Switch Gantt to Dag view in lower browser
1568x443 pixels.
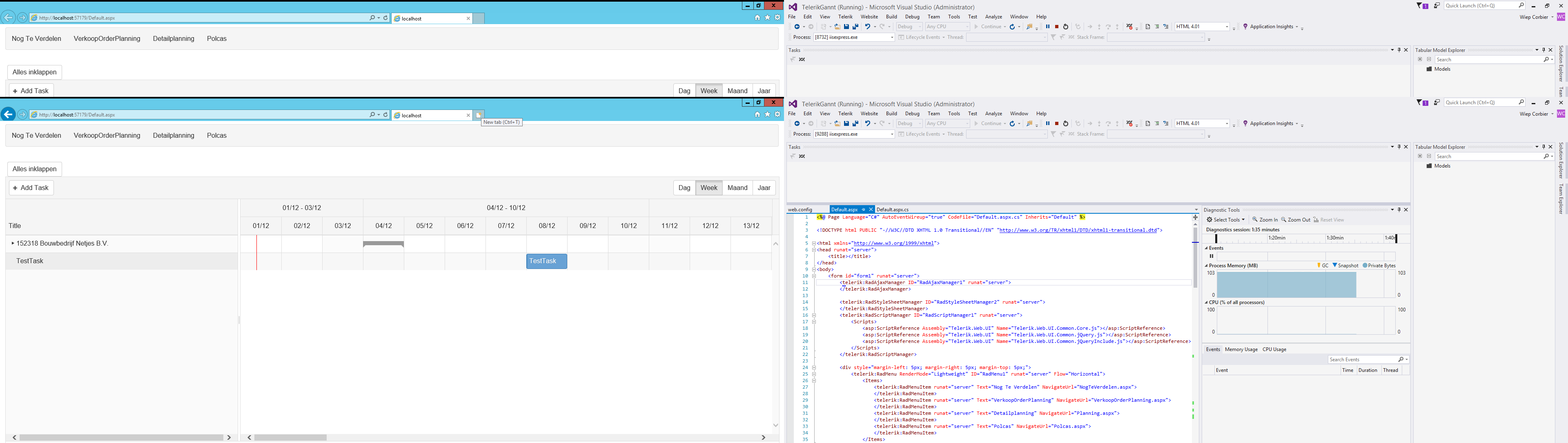pos(684,188)
